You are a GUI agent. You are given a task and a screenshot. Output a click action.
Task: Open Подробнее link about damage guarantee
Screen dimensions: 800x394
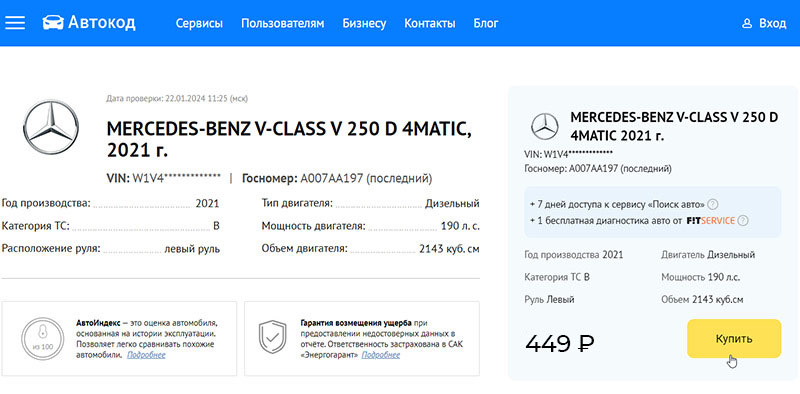(x=381, y=355)
